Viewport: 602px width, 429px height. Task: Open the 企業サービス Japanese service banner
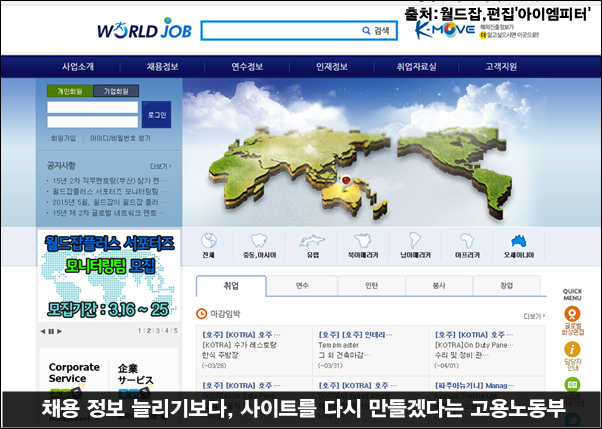click(x=136, y=376)
